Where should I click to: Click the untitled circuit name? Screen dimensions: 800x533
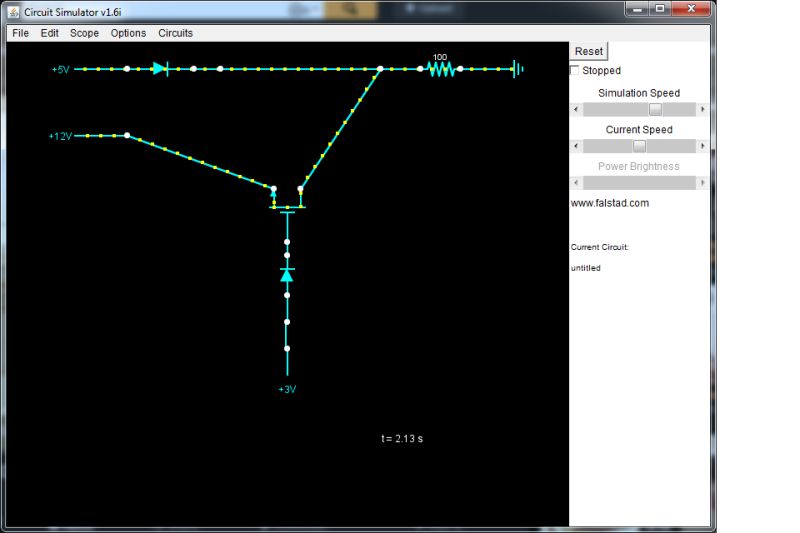click(586, 268)
